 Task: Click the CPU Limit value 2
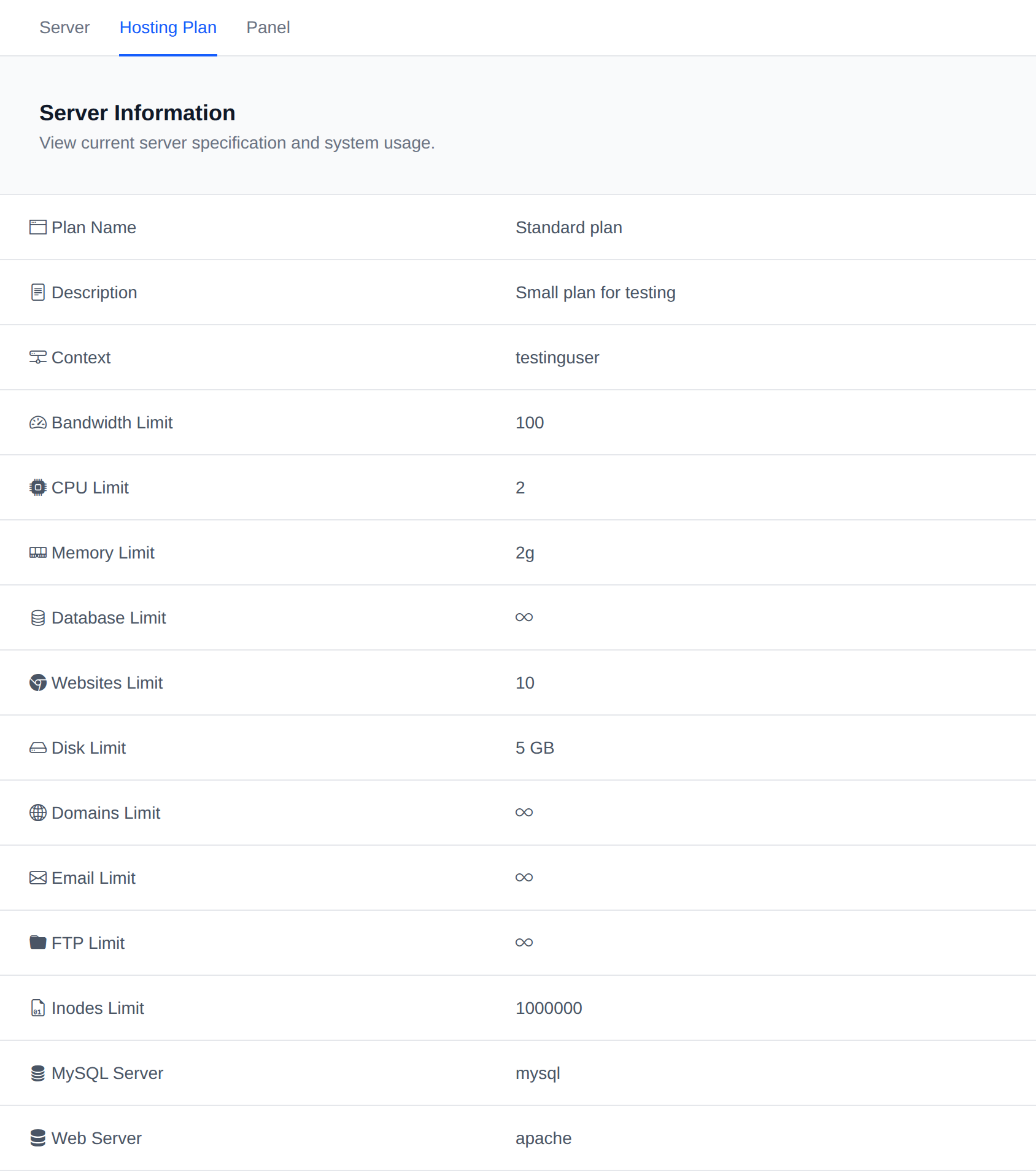pos(520,488)
